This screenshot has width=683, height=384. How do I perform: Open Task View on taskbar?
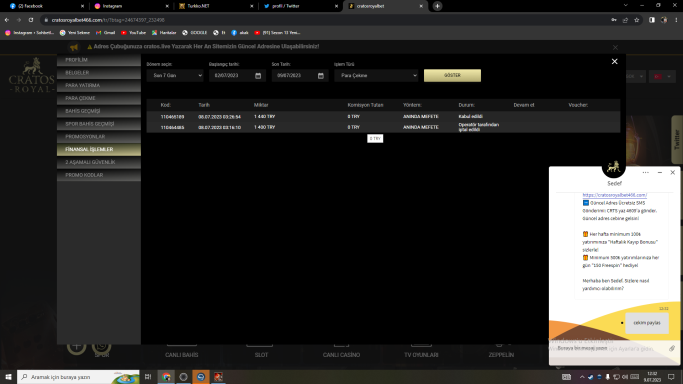(x=148, y=377)
